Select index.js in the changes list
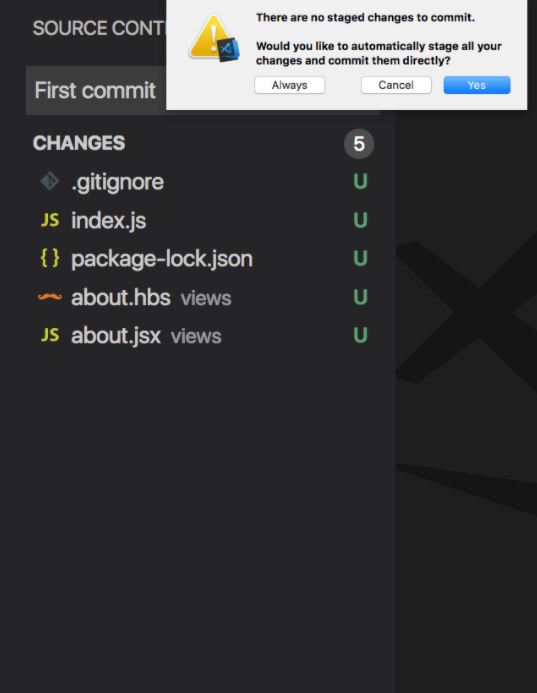537x693 pixels. pos(203,220)
